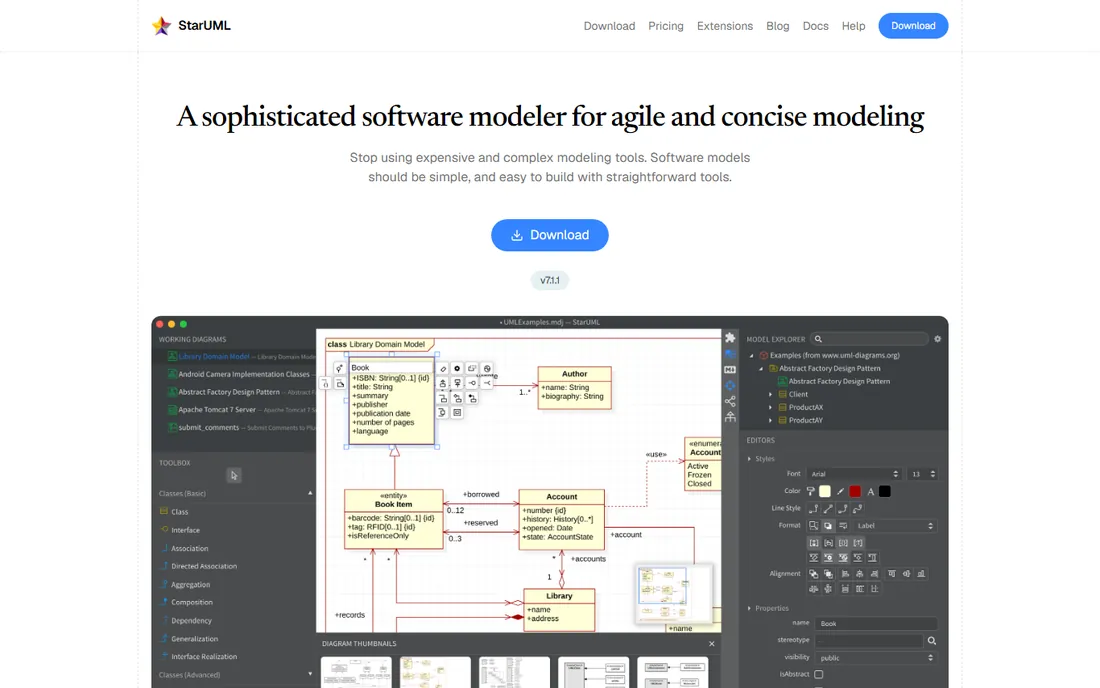1100x688 pixels.
Task: Open Model Explorer settings gear
Action: tap(937, 339)
